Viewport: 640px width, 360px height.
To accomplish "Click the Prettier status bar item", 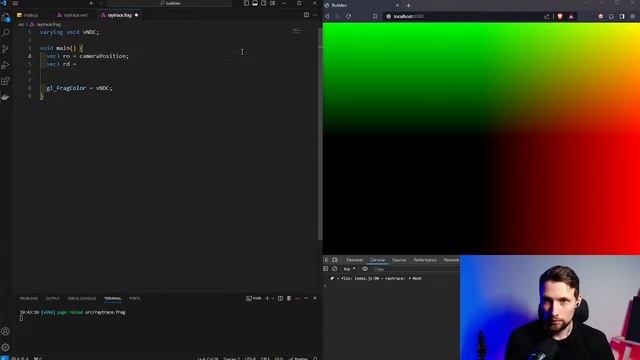I will pos(298,358).
